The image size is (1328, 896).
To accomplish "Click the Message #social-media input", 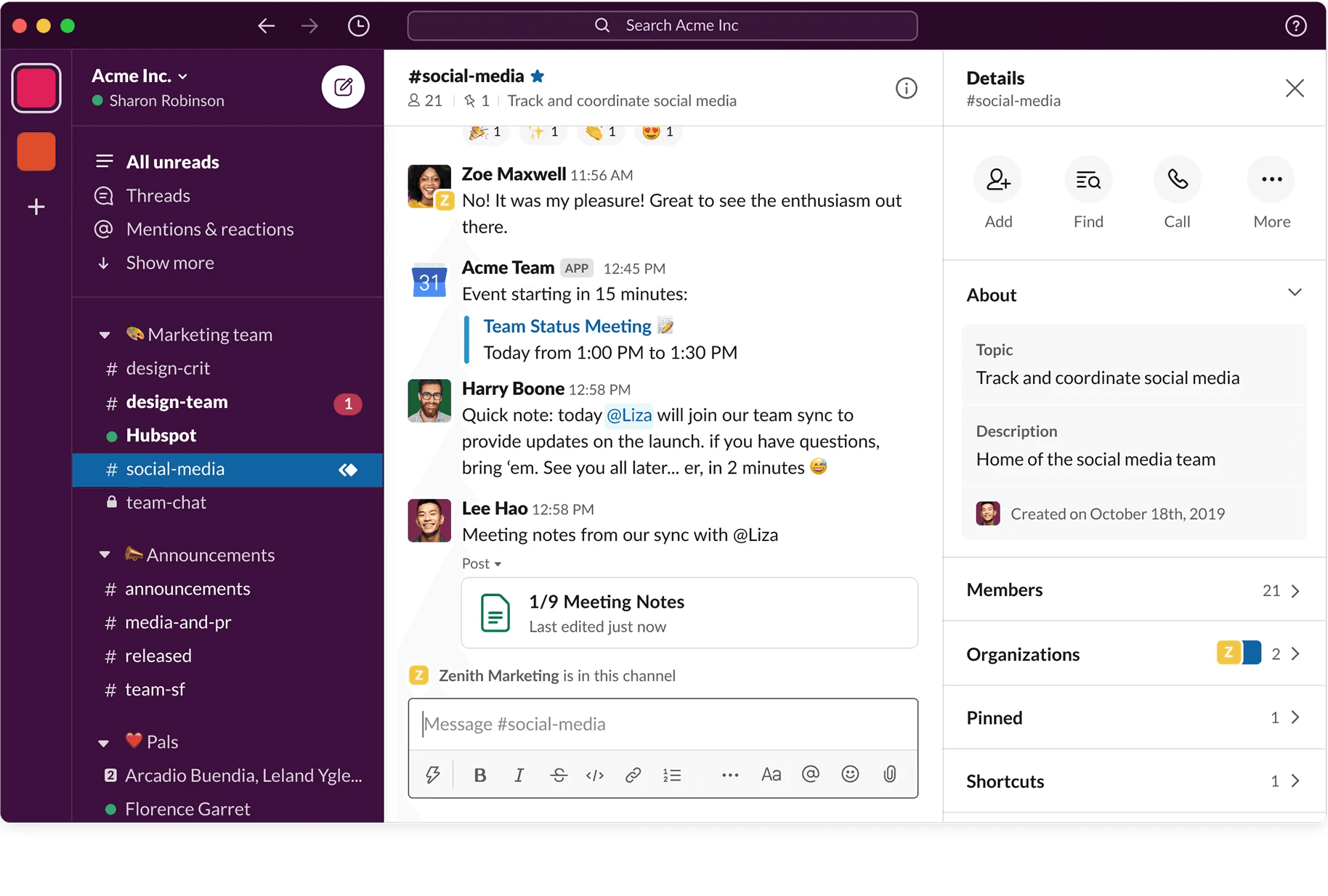I will pos(663,724).
